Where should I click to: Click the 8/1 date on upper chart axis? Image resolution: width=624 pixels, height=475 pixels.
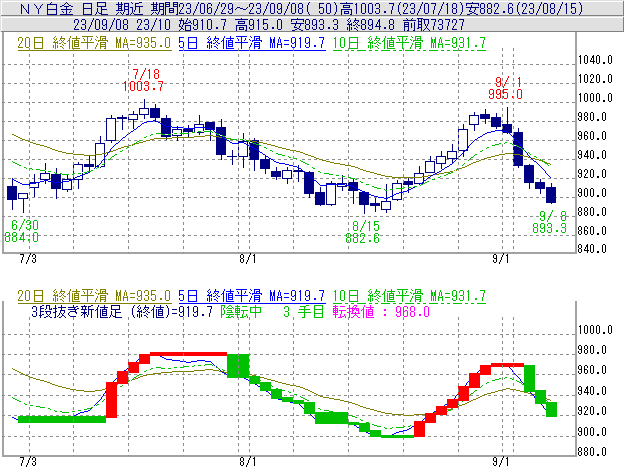pos(248,259)
